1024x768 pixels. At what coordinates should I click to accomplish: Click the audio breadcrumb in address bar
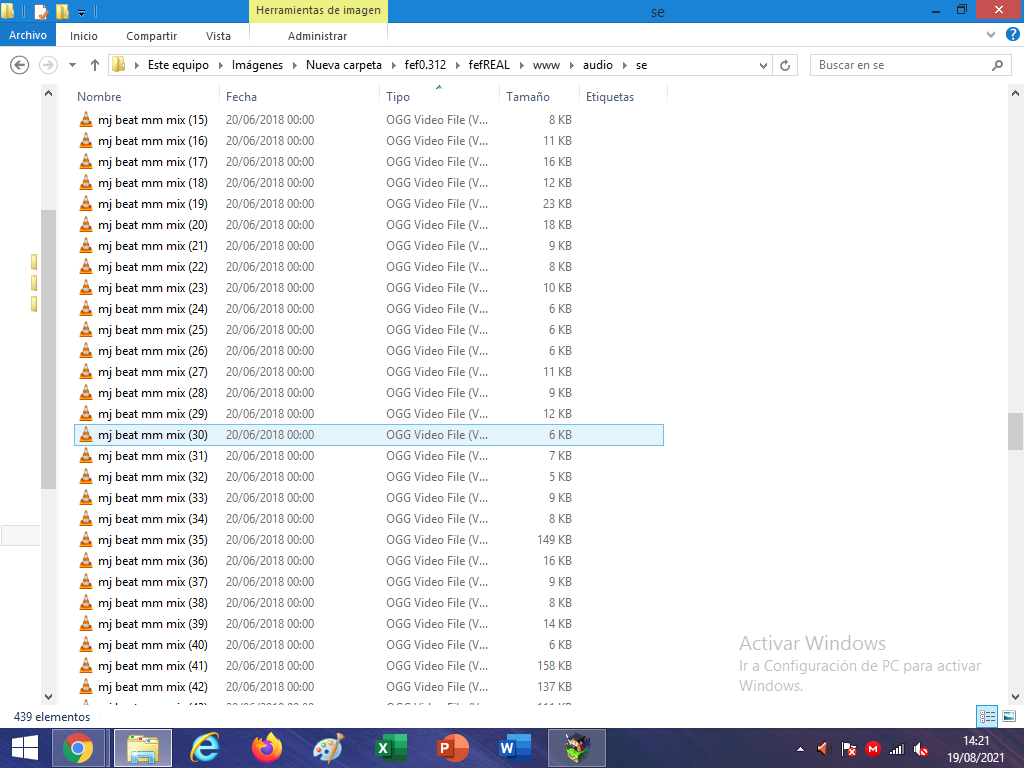(598, 65)
